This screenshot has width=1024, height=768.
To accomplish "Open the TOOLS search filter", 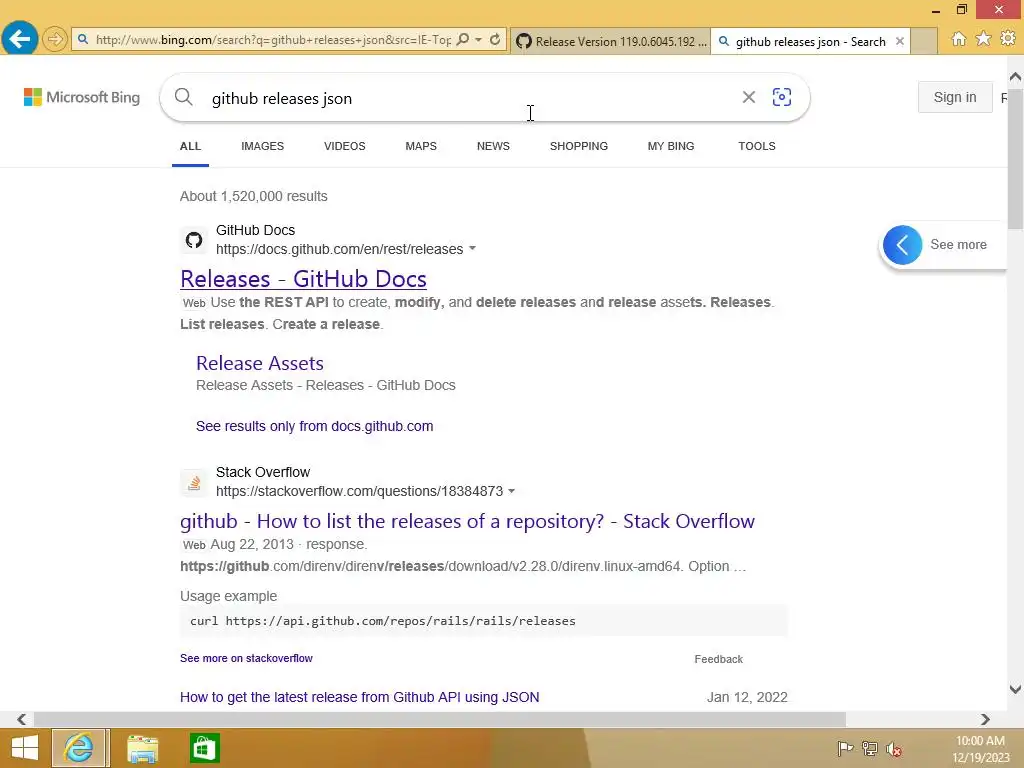I will (x=757, y=146).
